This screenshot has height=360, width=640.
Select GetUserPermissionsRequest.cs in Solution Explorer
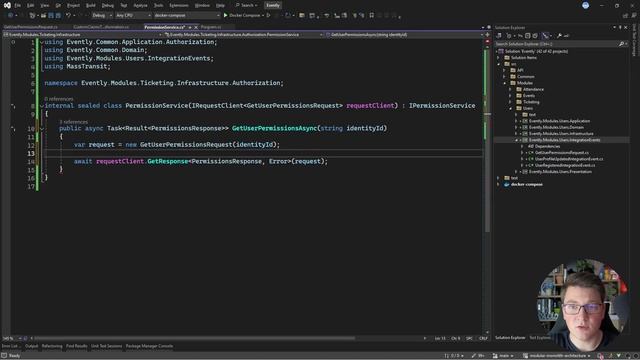562,153
